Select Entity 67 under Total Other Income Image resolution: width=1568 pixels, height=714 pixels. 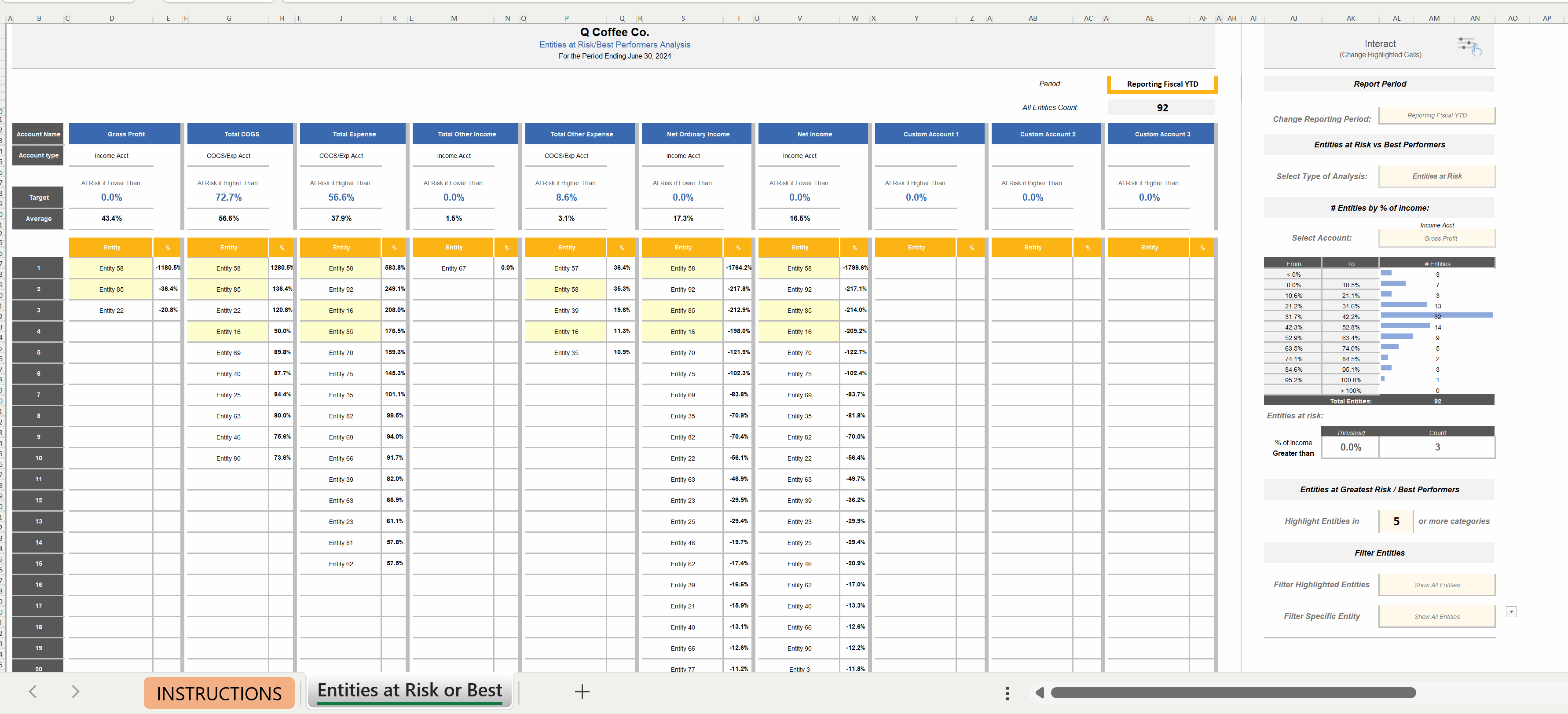click(x=454, y=268)
